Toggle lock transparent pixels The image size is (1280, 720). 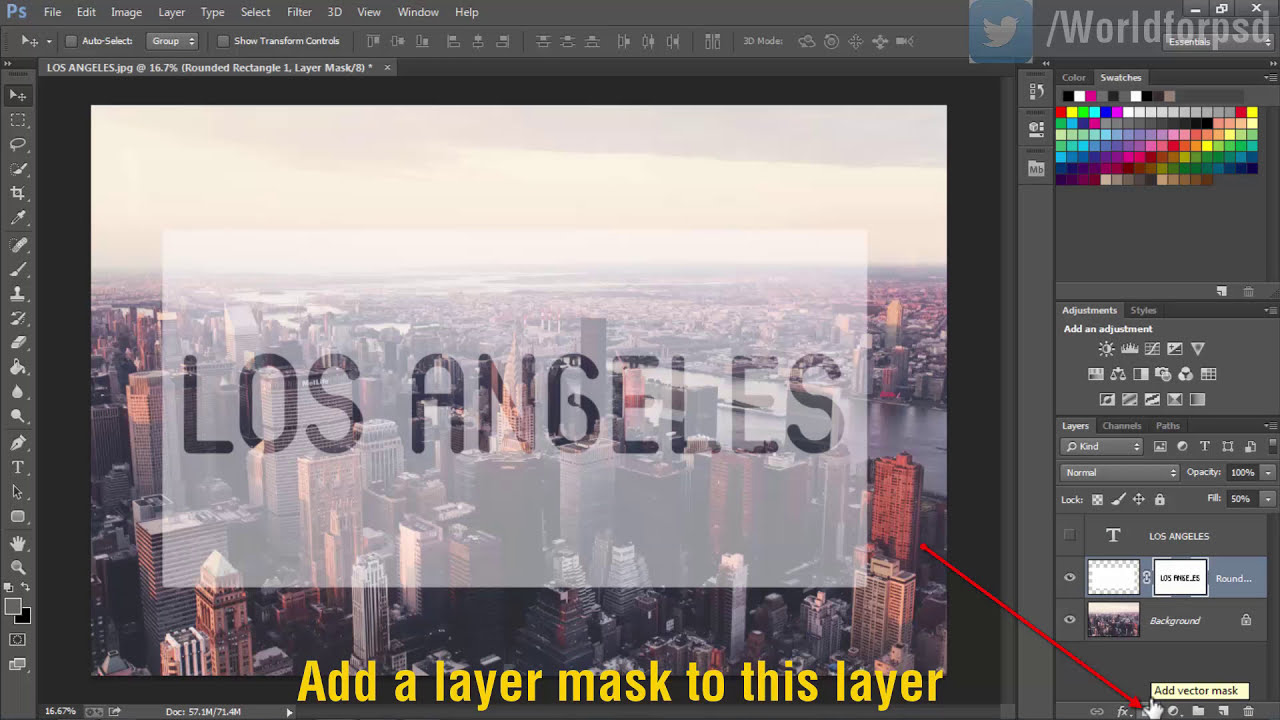coord(1097,499)
